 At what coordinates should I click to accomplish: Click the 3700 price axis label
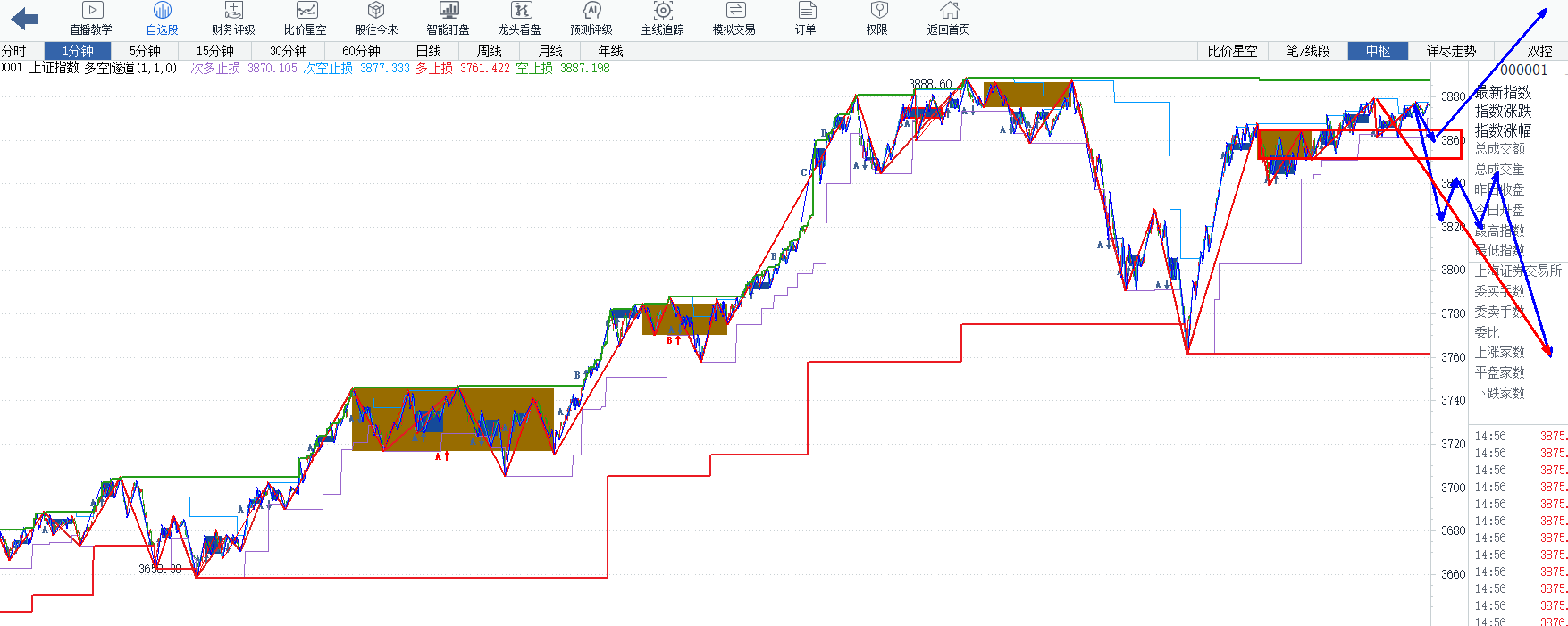coord(1453,488)
